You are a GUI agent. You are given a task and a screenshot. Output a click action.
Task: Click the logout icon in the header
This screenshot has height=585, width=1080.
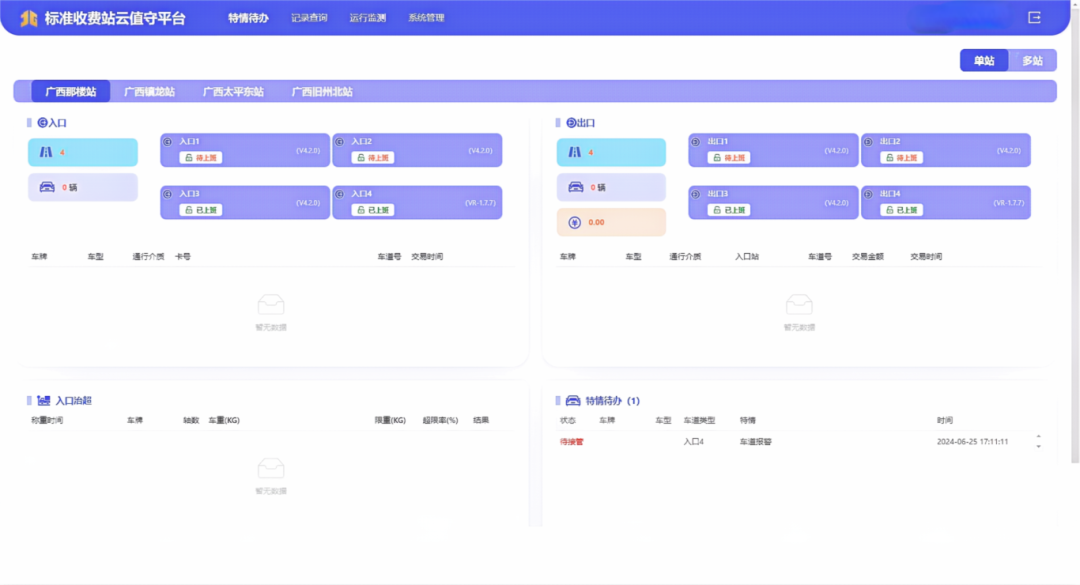click(x=1034, y=18)
